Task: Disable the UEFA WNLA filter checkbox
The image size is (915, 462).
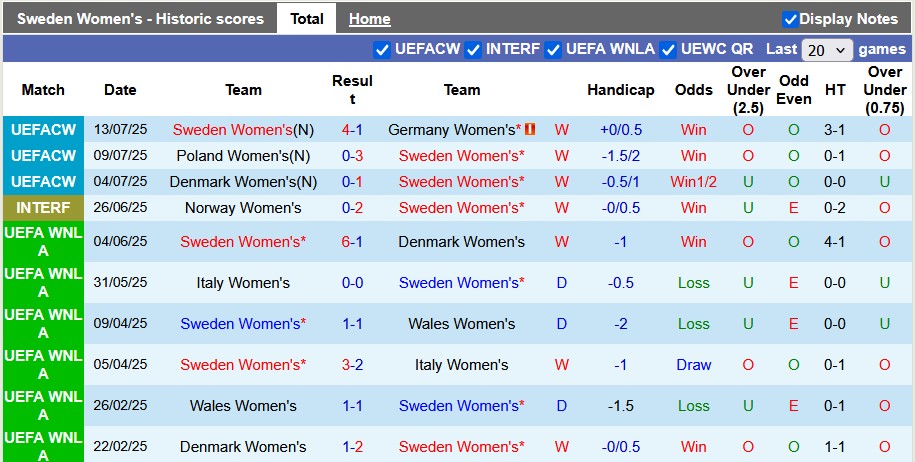Action: (553, 49)
